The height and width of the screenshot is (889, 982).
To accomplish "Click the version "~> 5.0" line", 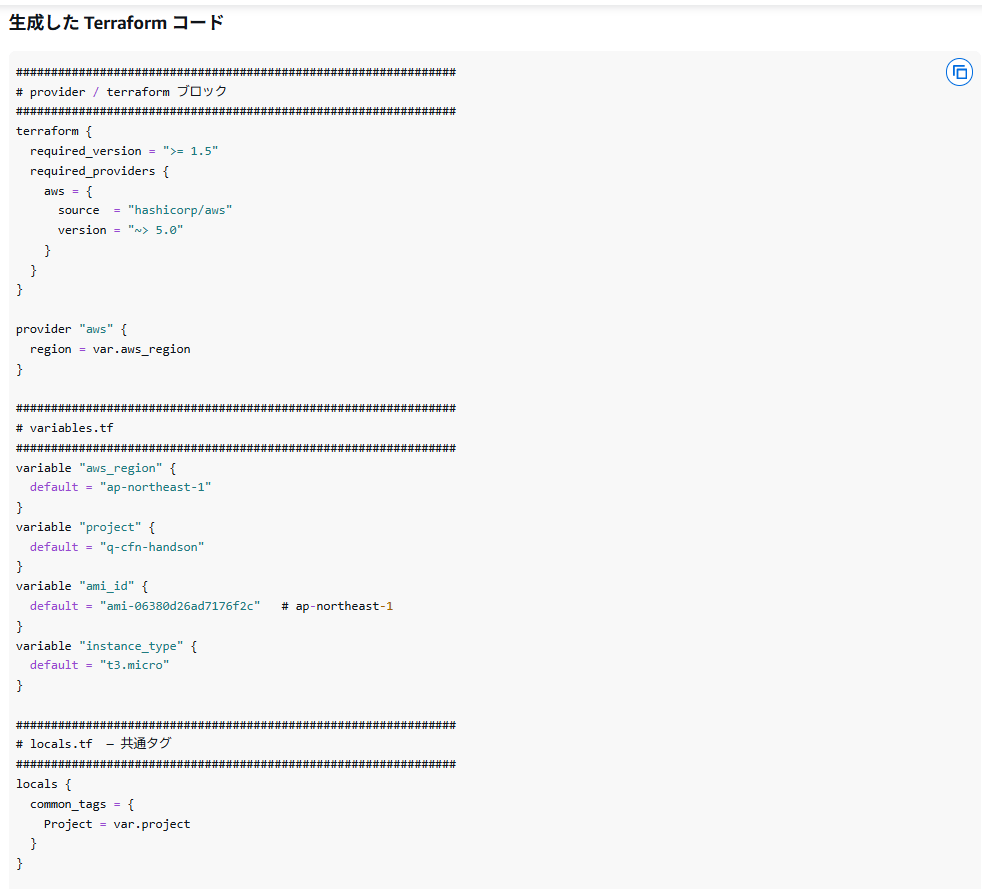I will (121, 230).
